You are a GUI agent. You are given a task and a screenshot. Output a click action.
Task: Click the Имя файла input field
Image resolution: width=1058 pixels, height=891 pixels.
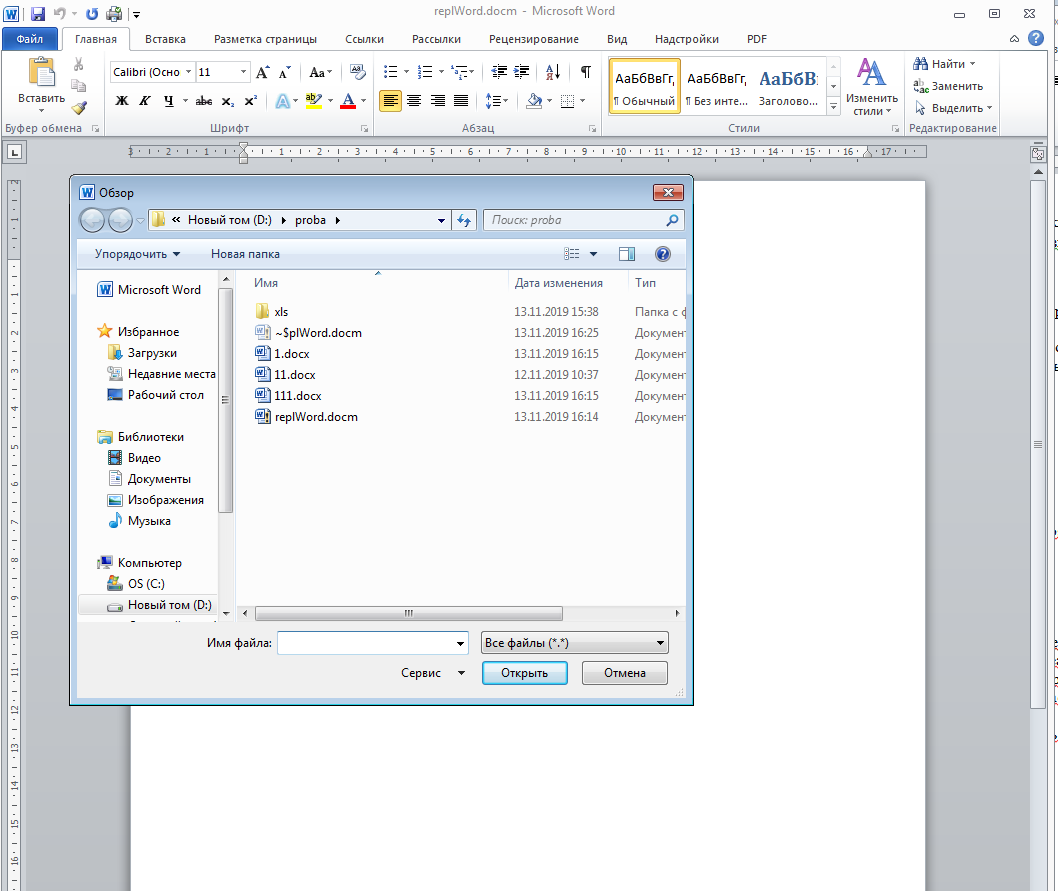click(x=367, y=643)
